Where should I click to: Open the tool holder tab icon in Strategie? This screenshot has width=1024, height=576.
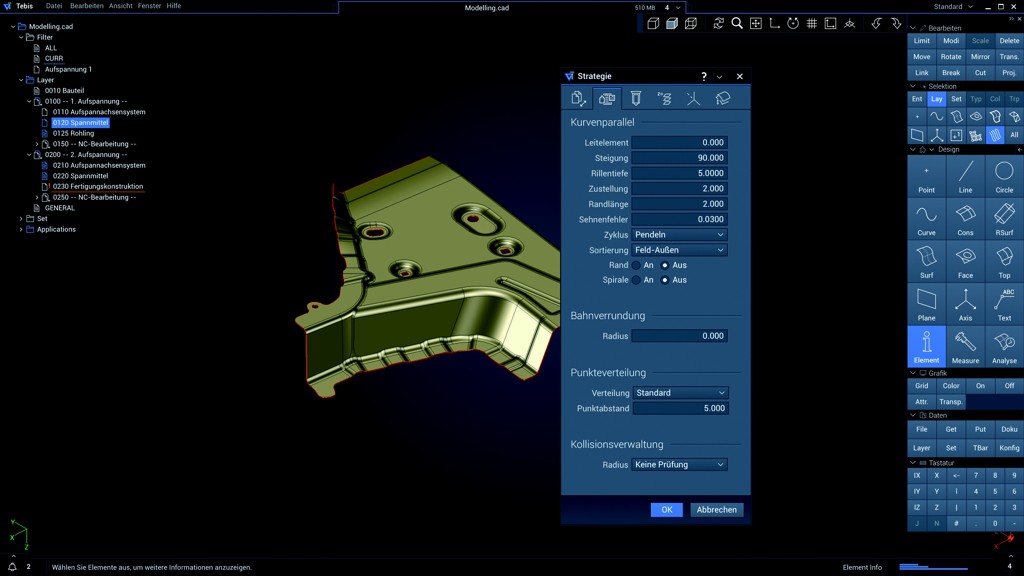click(635, 99)
